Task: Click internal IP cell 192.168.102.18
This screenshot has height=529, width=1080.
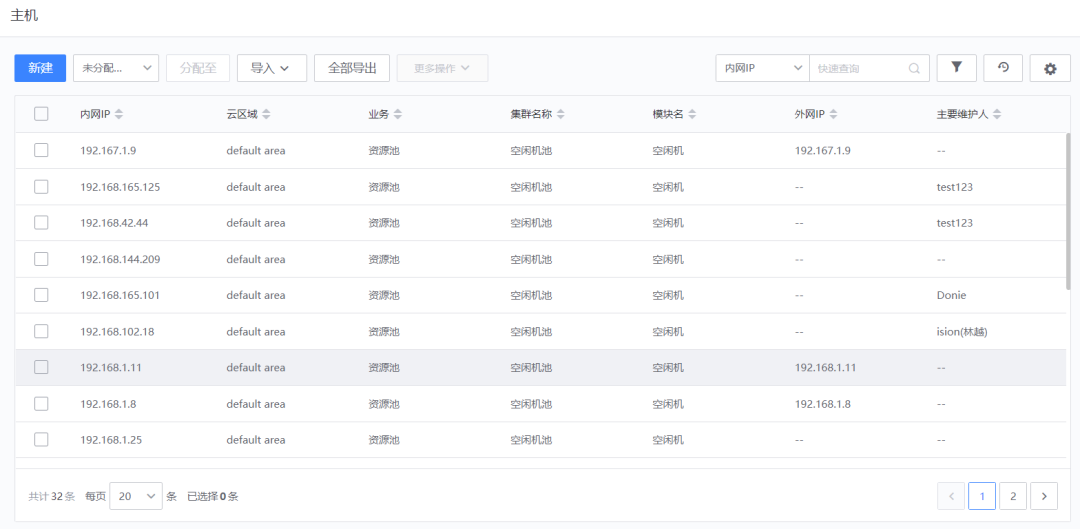Action: 117,331
